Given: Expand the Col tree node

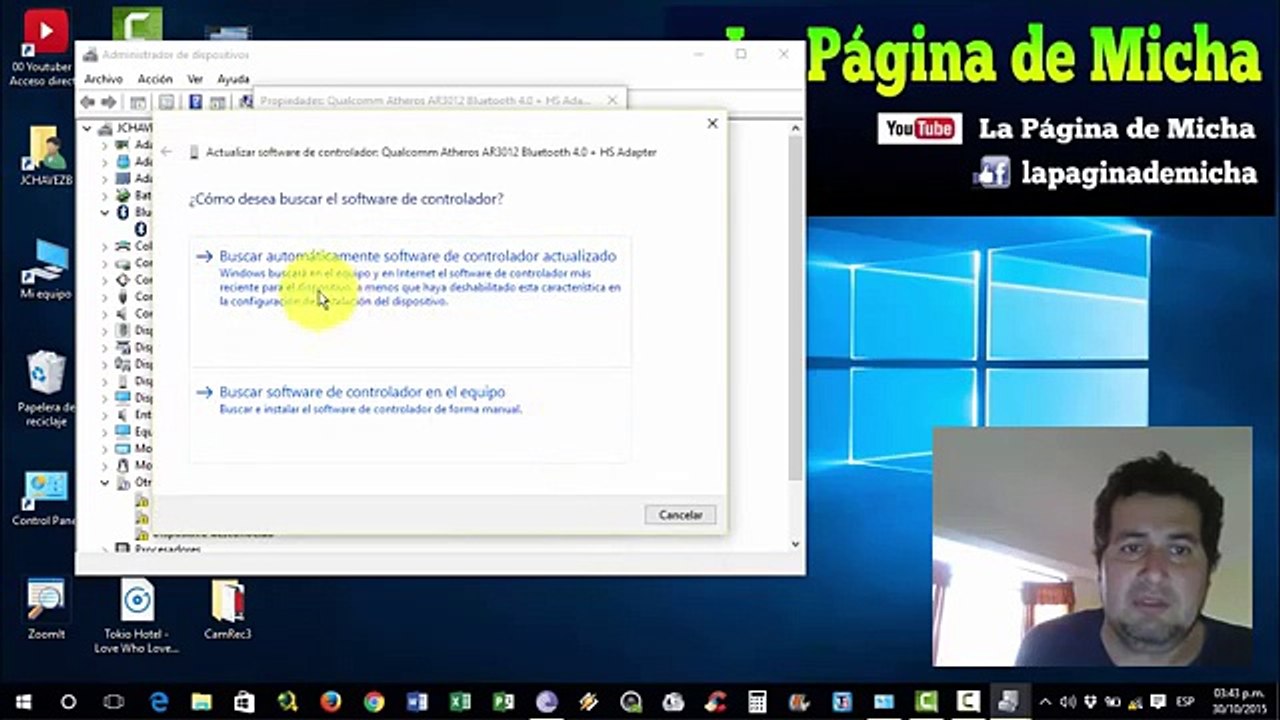Looking at the screenshot, I should (x=104, y=246).
